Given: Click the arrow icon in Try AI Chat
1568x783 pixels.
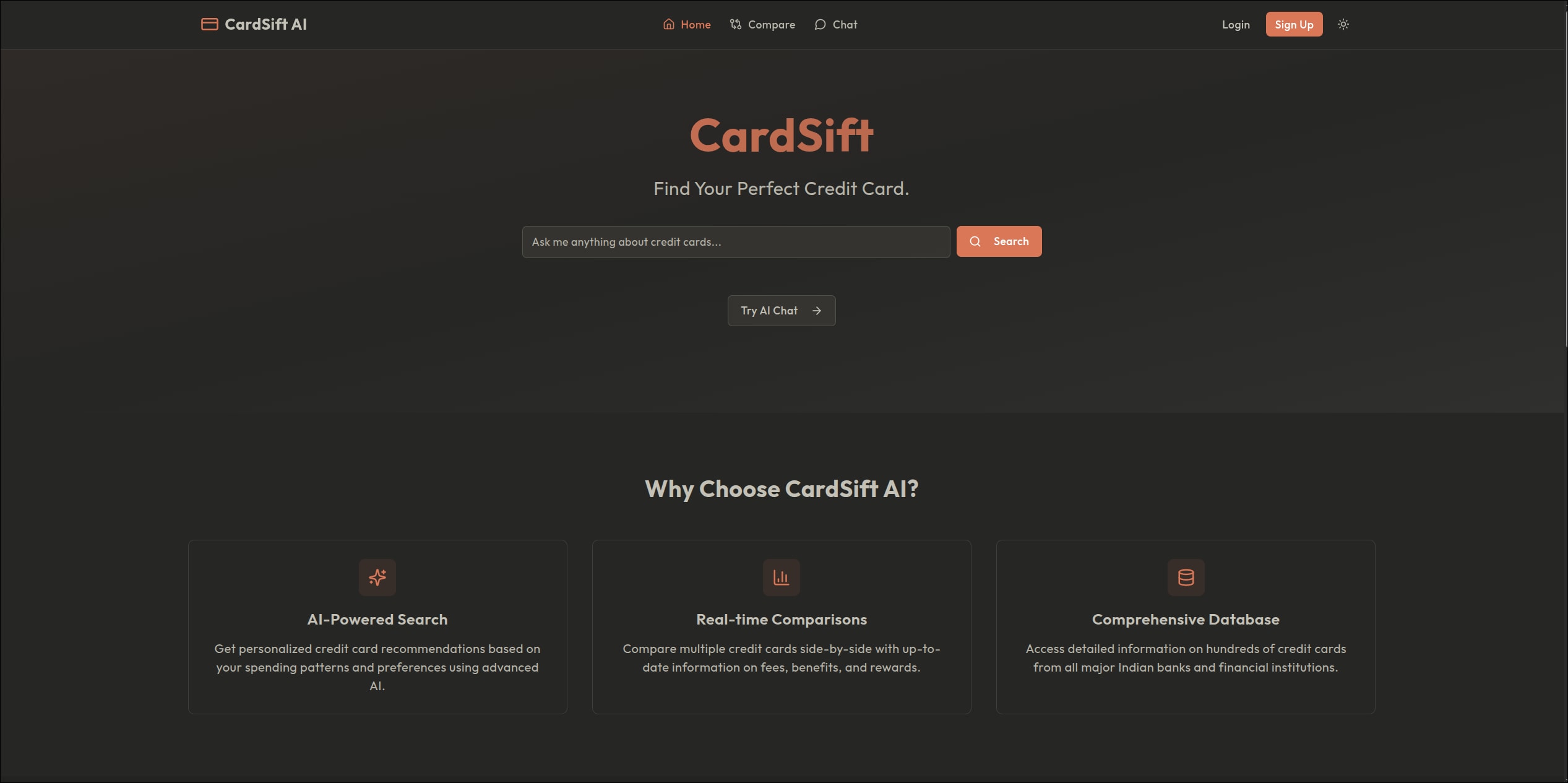Looking at the screenshot, I should [x=817, y=311].
